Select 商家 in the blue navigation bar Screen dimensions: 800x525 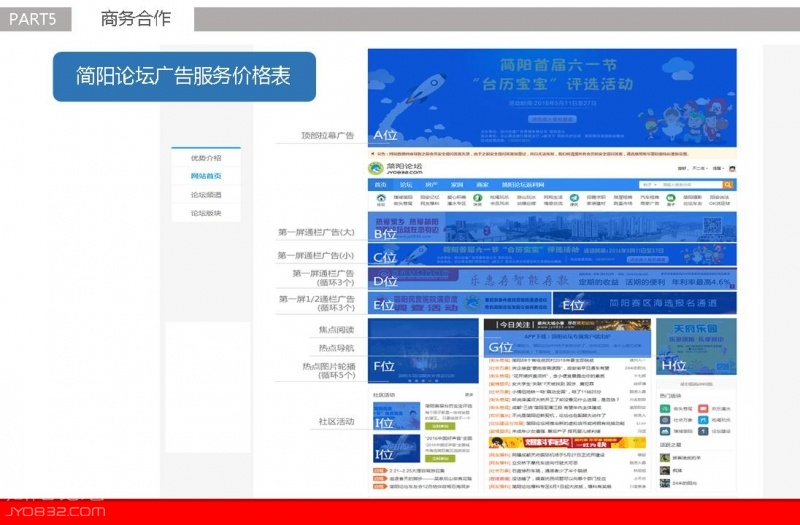pyautogui.click(x=482, y=185)
